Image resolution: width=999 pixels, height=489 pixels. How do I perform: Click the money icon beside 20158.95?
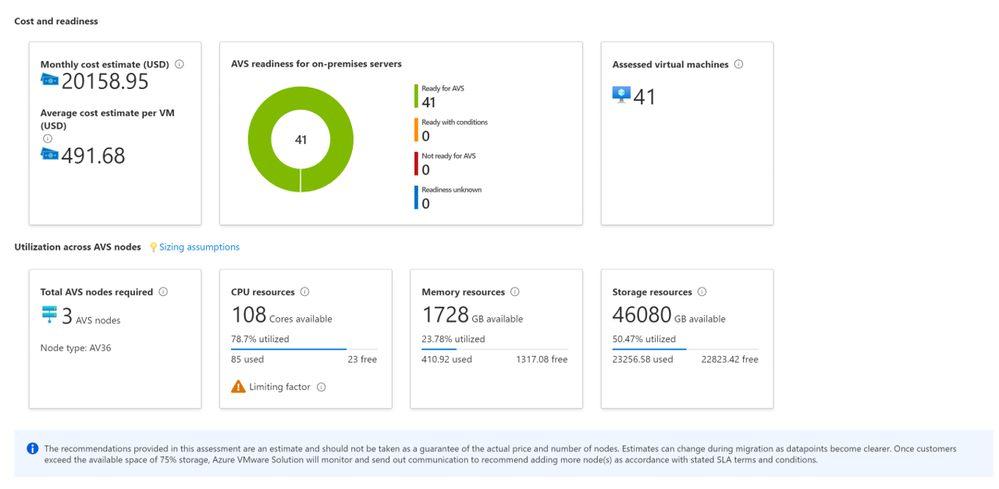[50, 80]
